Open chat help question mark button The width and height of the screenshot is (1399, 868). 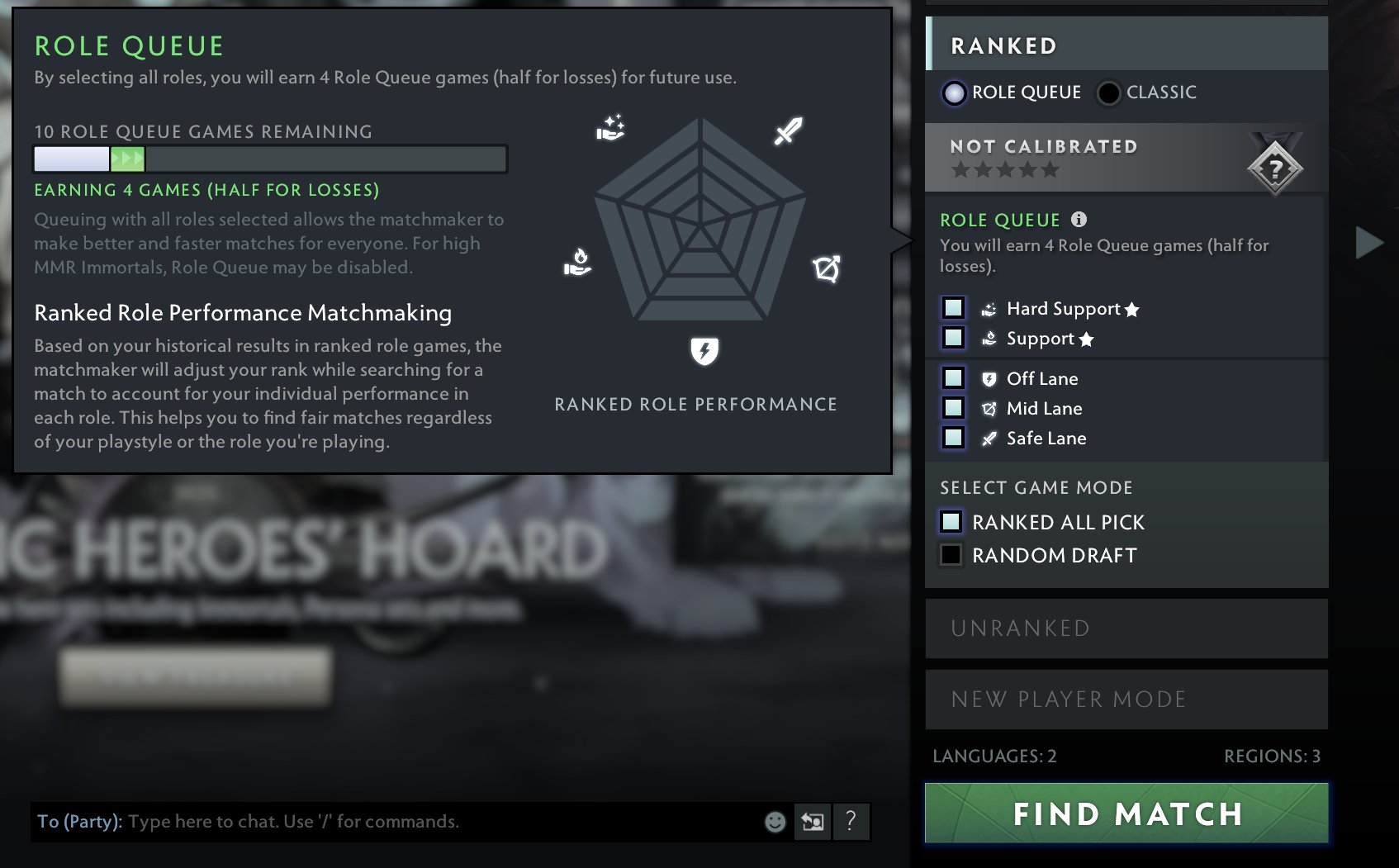tap(851, 822)
